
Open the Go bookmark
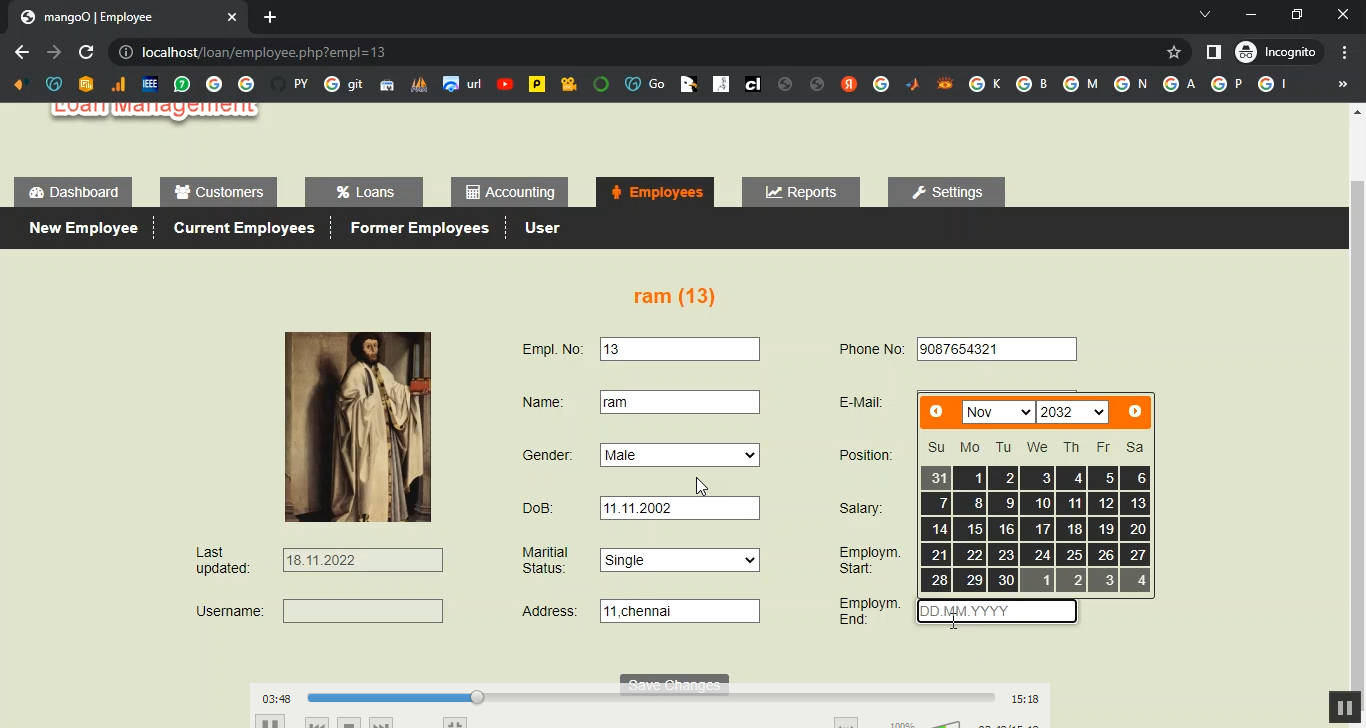(x=645, y=84)
